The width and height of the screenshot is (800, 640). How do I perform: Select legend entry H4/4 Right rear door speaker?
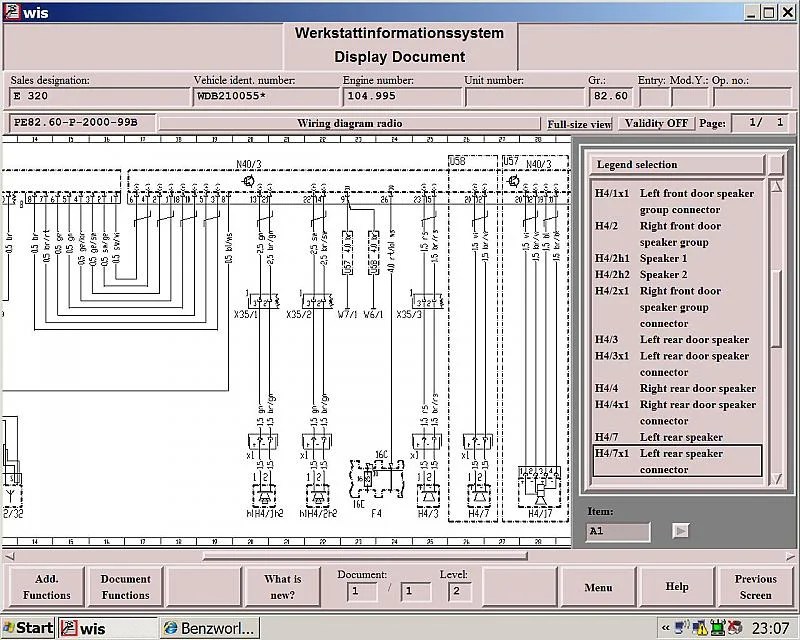(x=678, y=388)
